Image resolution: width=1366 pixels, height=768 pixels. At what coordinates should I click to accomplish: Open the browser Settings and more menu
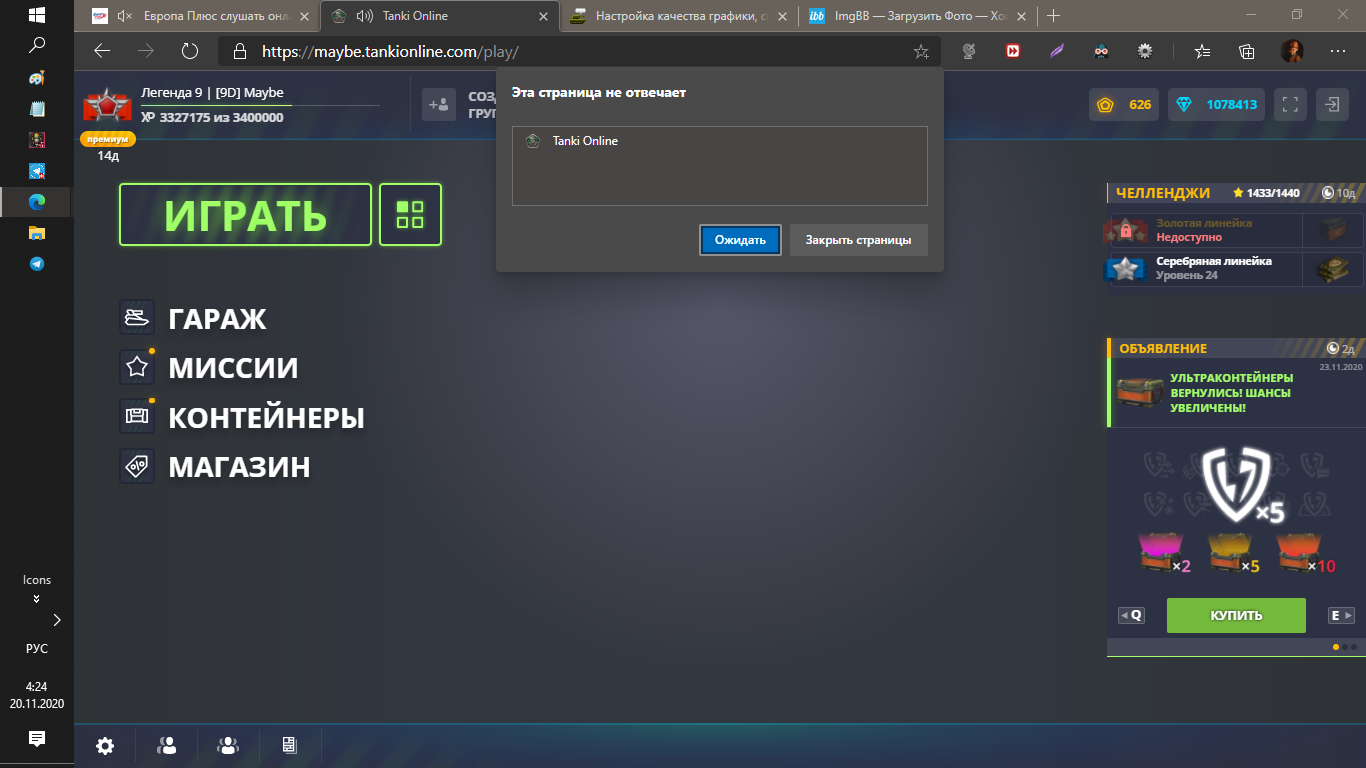click(1338, 51)
